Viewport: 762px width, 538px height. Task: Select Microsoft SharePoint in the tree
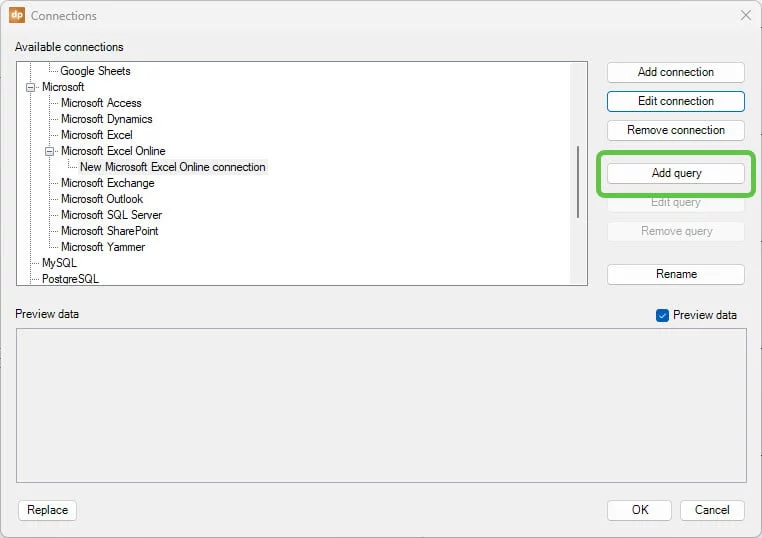point(109,231)
